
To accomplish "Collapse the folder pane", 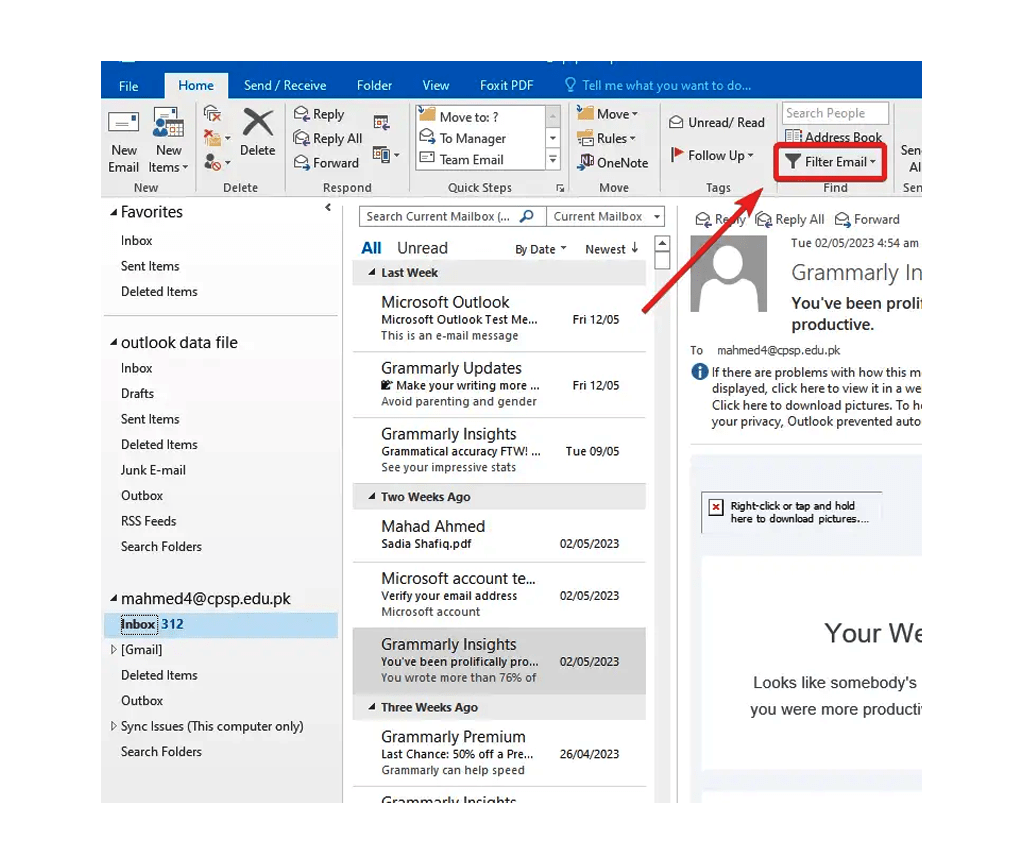I will coord(328,208).
